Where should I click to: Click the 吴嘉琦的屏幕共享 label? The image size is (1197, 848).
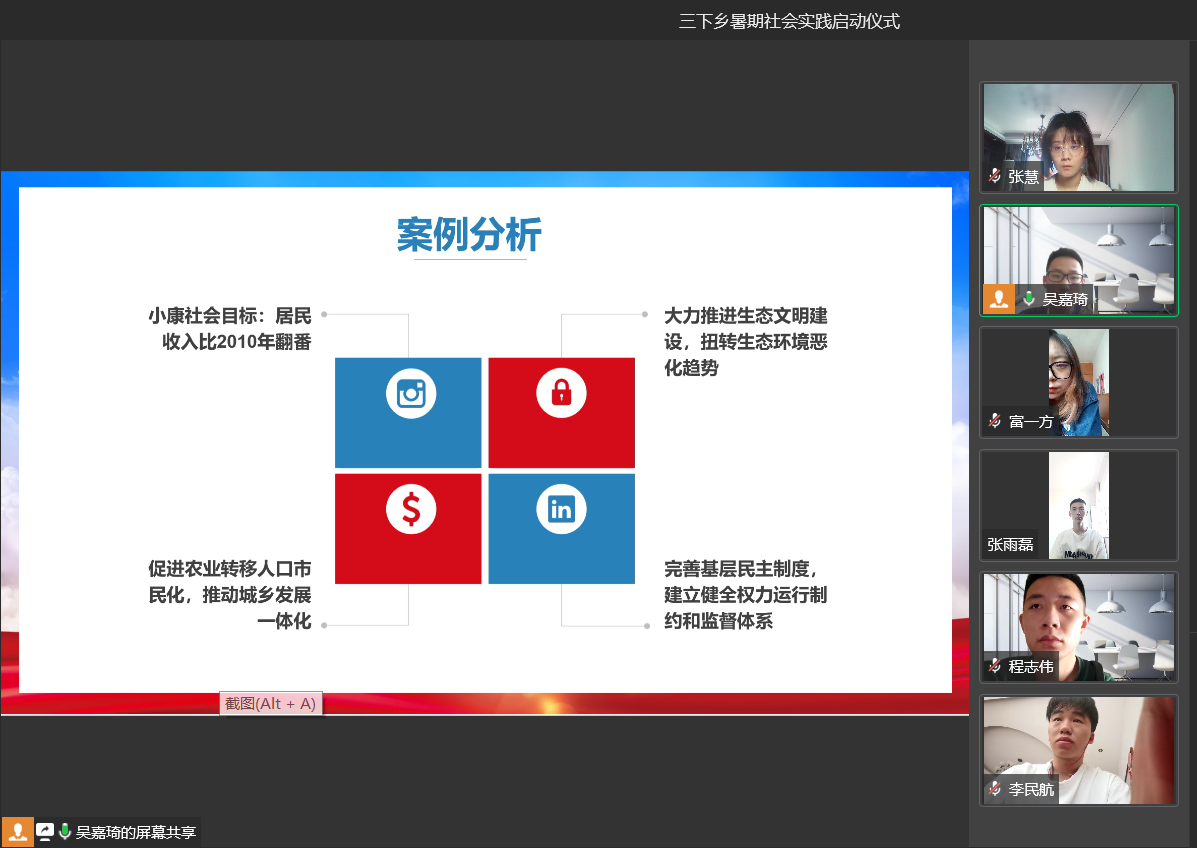click(x=136, y=832)
